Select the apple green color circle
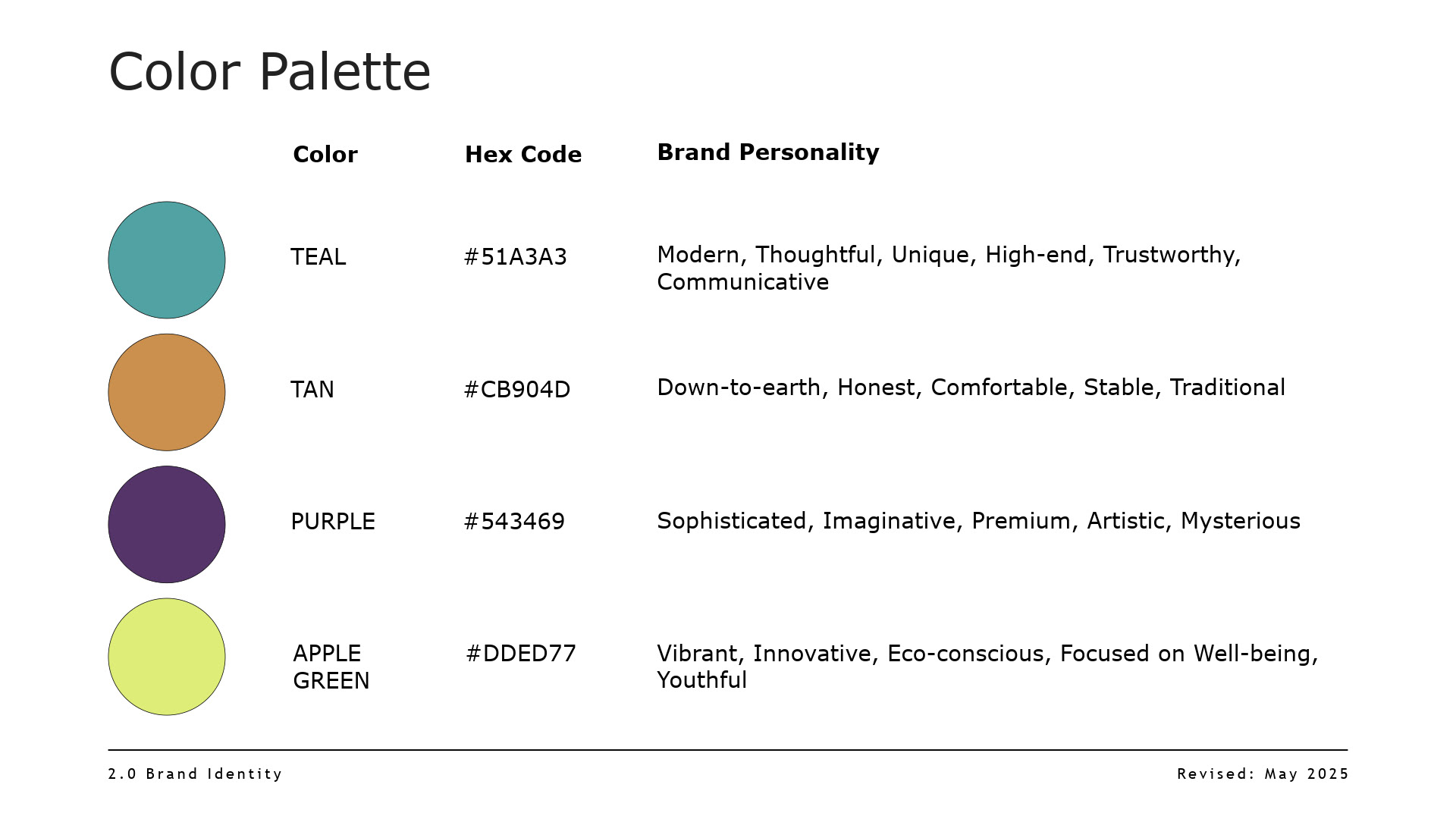1456x819 pixels. click(x=167, y=657)
